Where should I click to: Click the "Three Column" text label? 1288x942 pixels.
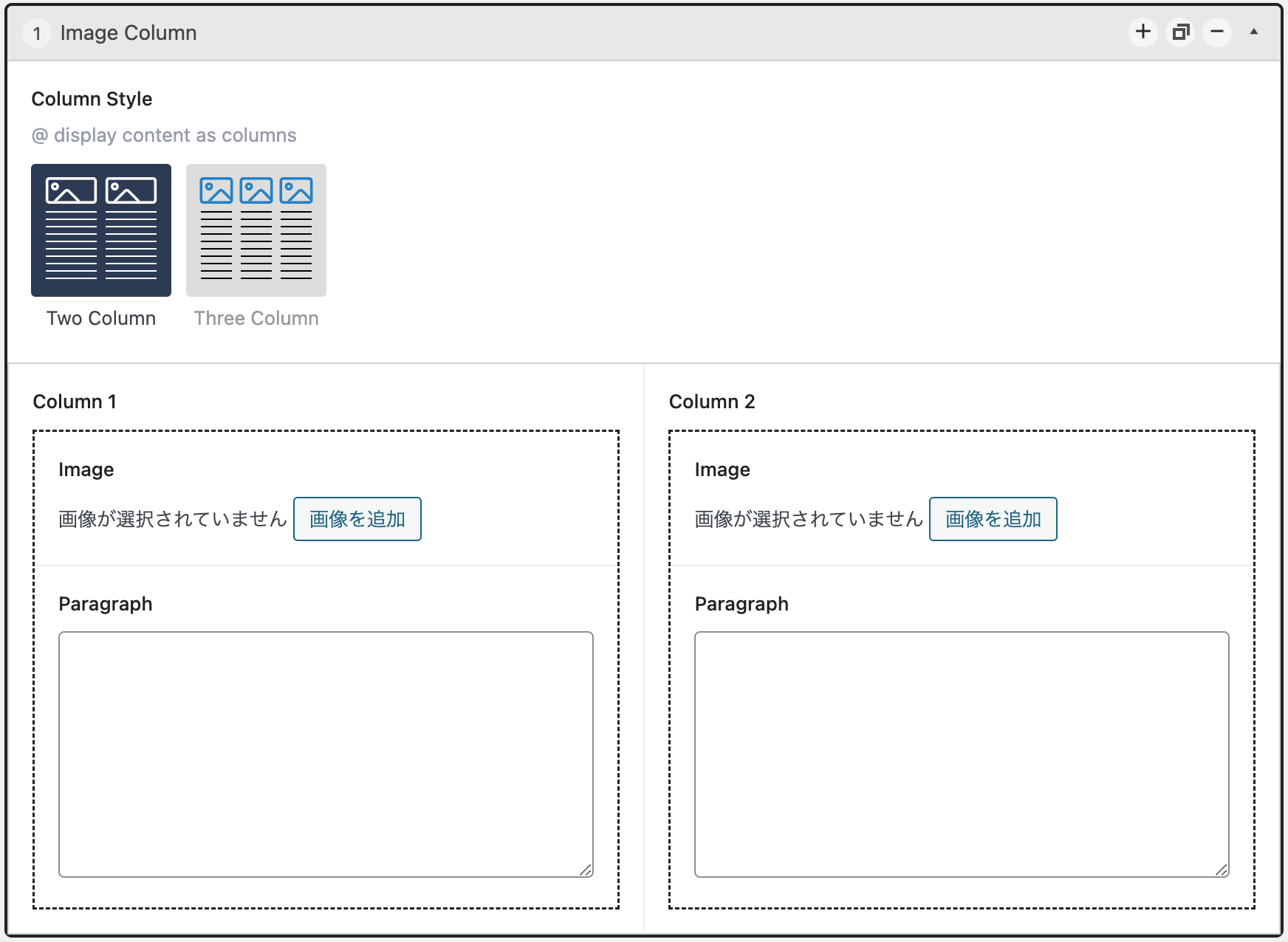256,318
